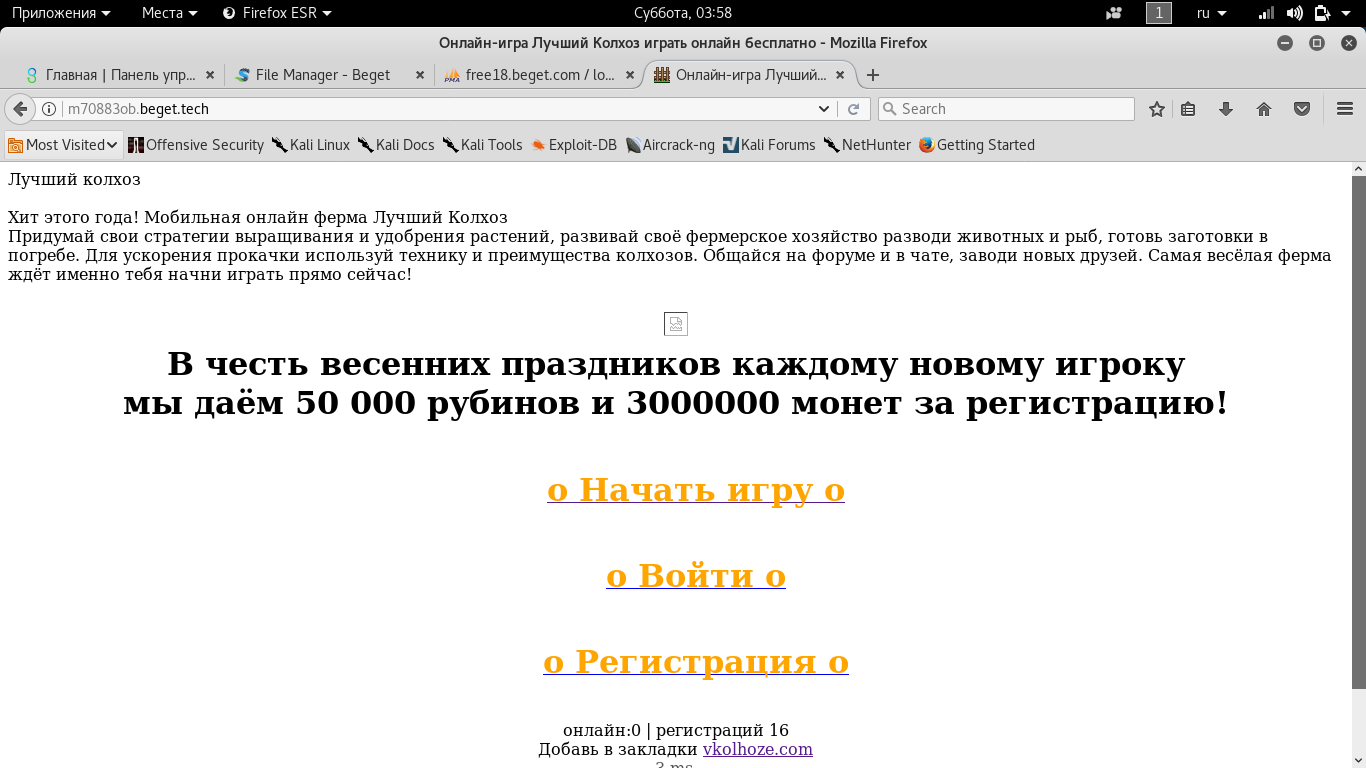1366x768 pixels.
Task: Show bookmarks list icon
Action: [x=1188, y=109]
